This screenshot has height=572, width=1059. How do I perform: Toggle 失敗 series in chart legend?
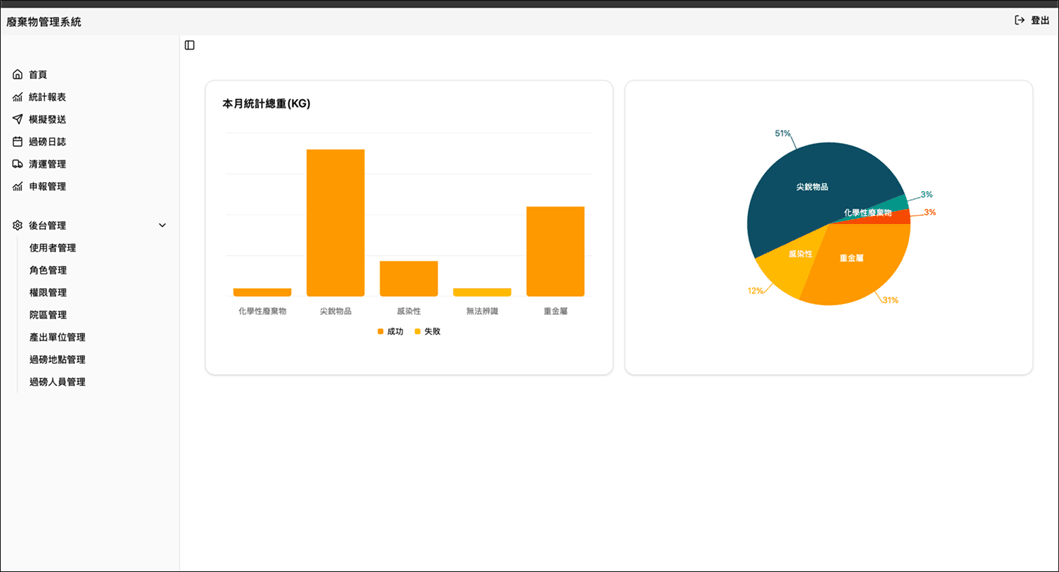coord(428,331)
